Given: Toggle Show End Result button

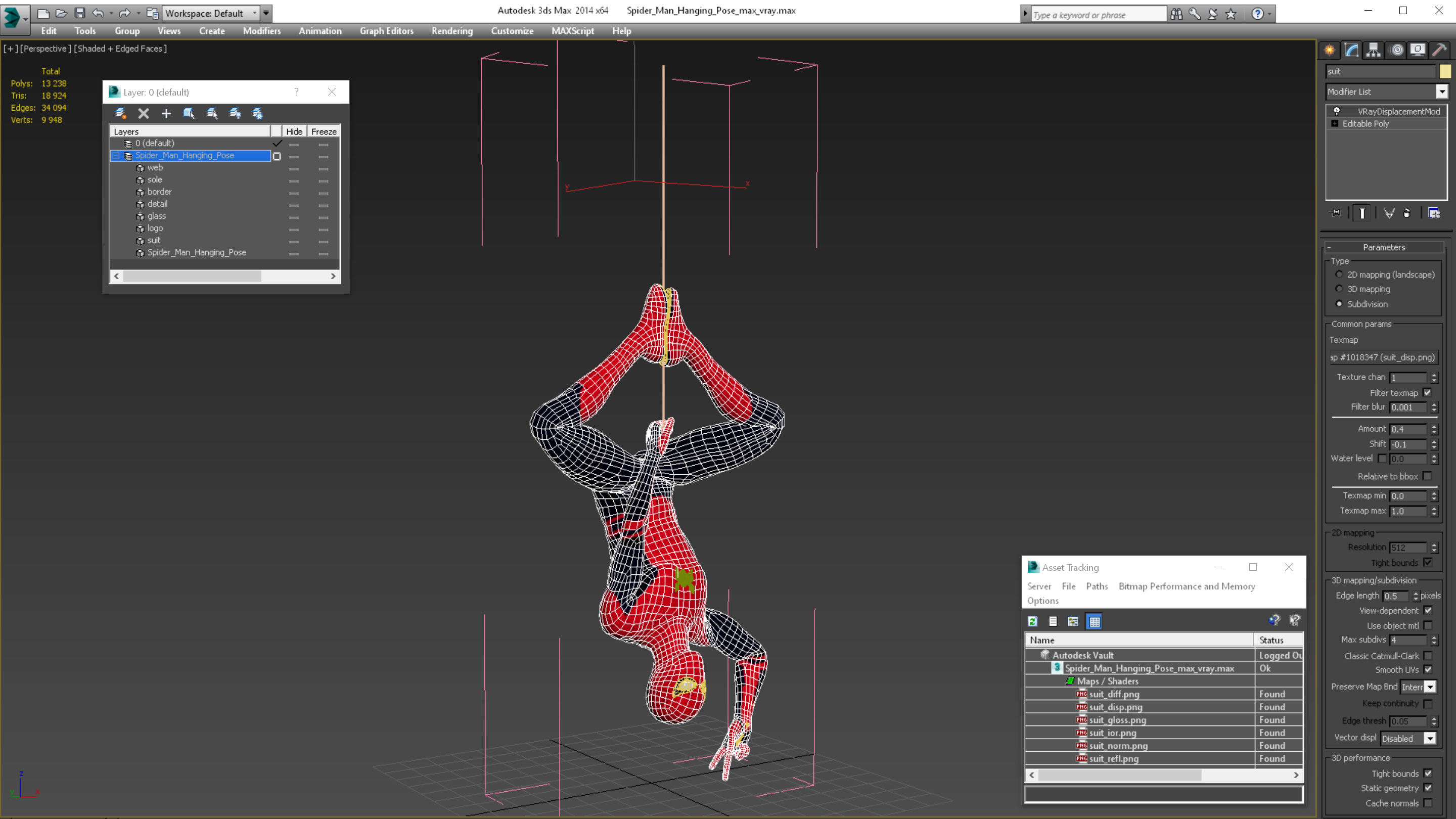Looking at the screenshot, I should pyautogui.click(x=1362, y=213).
